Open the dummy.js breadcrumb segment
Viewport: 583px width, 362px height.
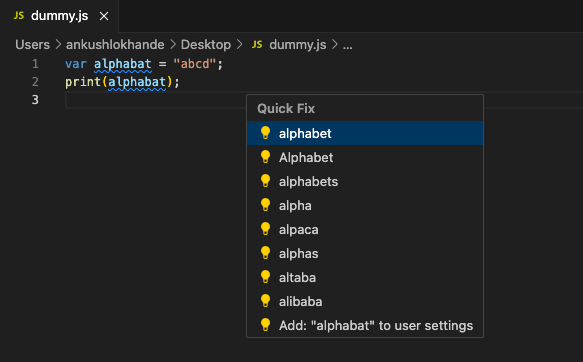297,45
